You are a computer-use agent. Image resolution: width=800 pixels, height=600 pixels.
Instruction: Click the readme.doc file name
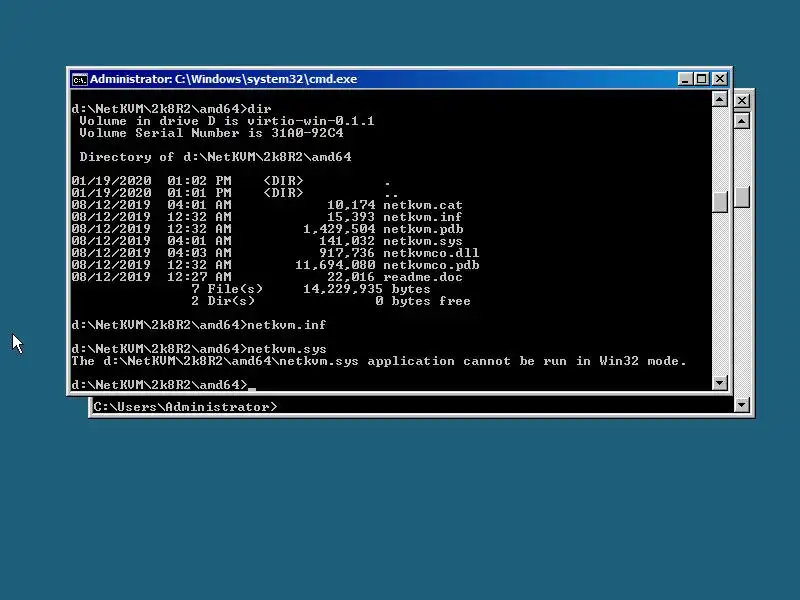[x=422, y=277]
